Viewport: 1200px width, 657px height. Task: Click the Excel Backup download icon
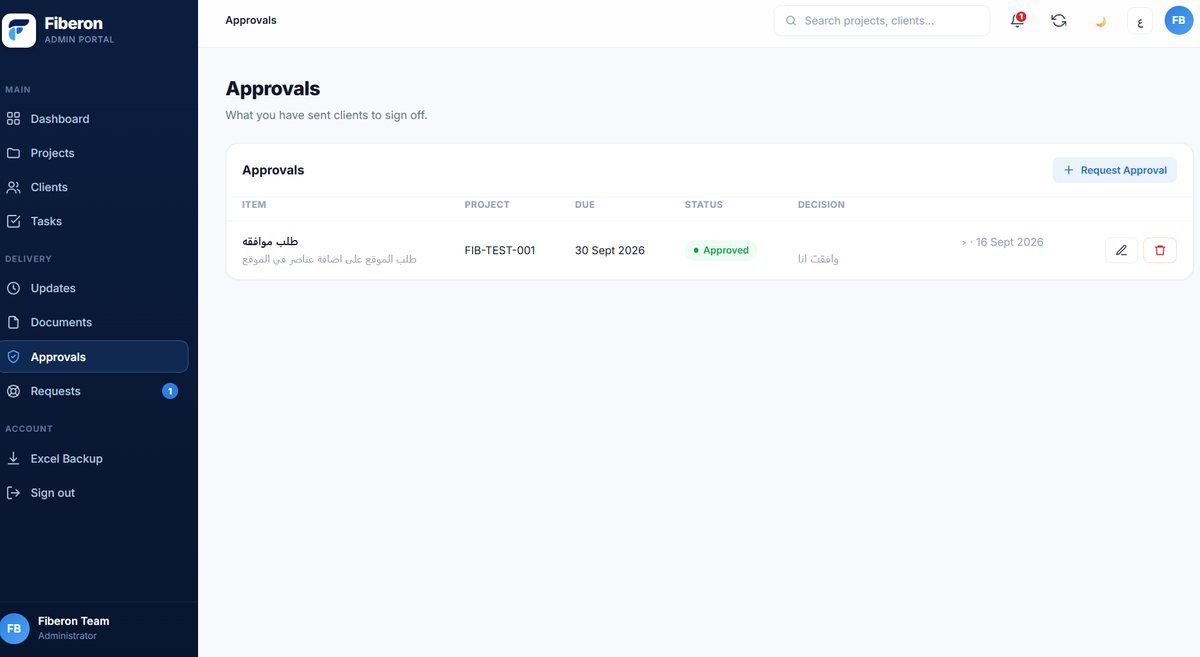click(14, 459)
